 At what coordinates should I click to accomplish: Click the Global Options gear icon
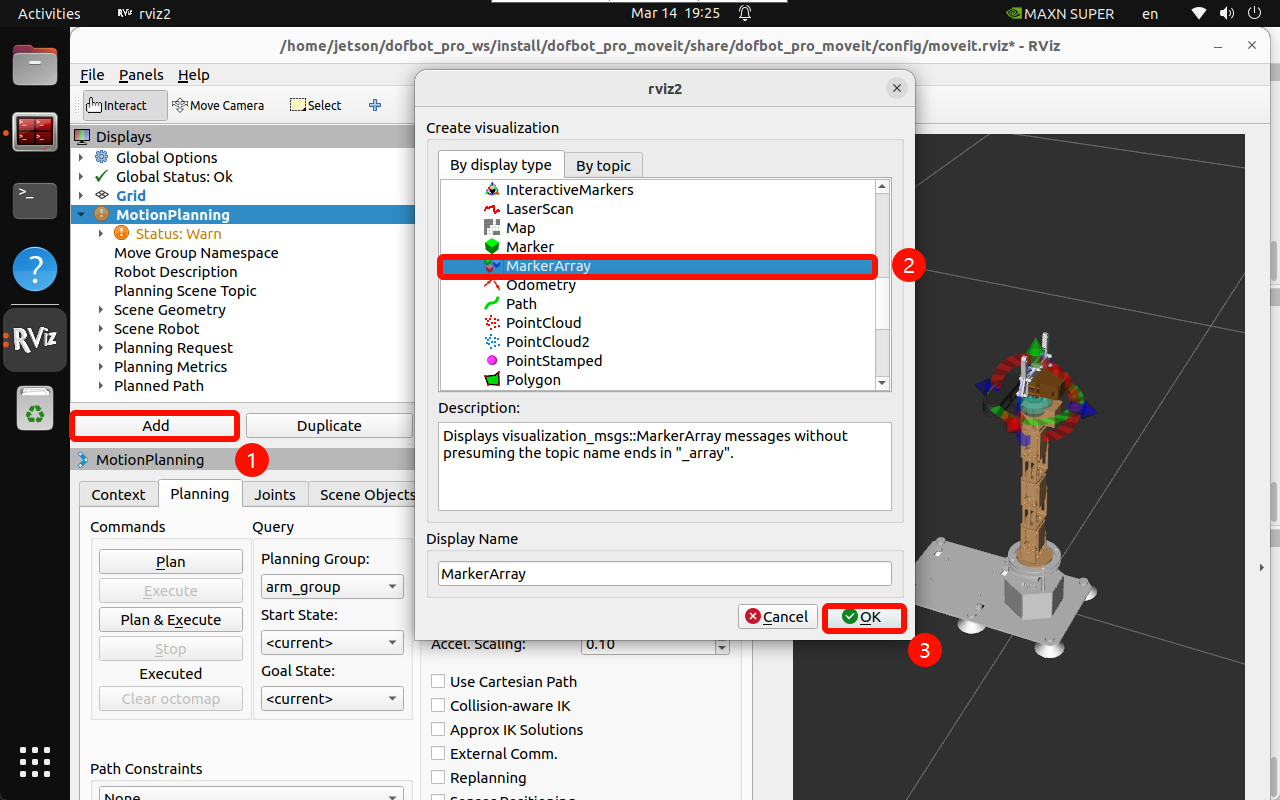point(101,157)
